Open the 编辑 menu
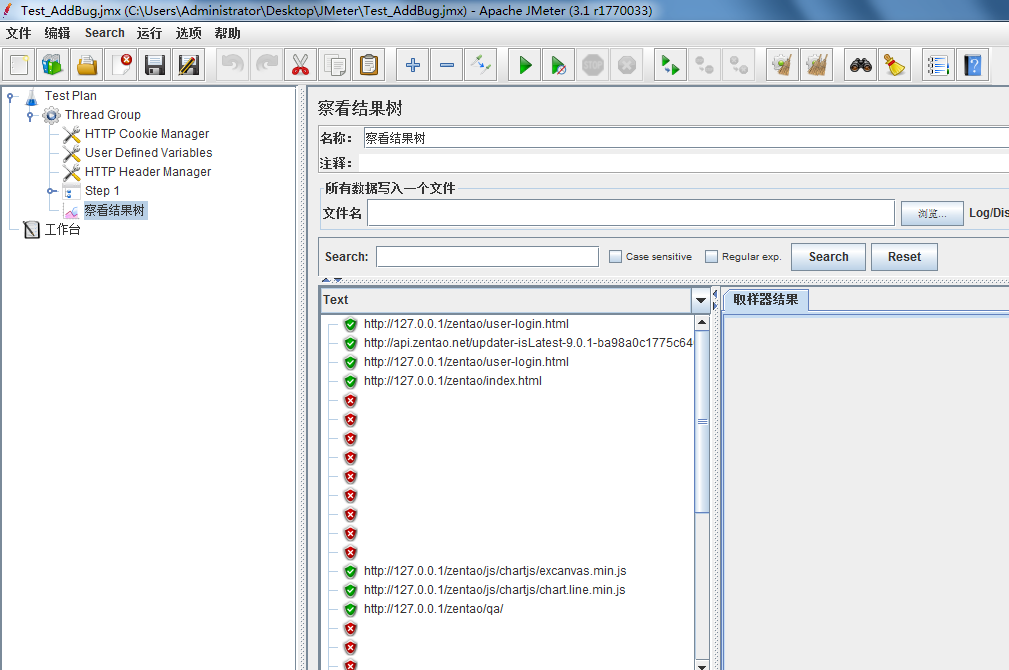 57,33
